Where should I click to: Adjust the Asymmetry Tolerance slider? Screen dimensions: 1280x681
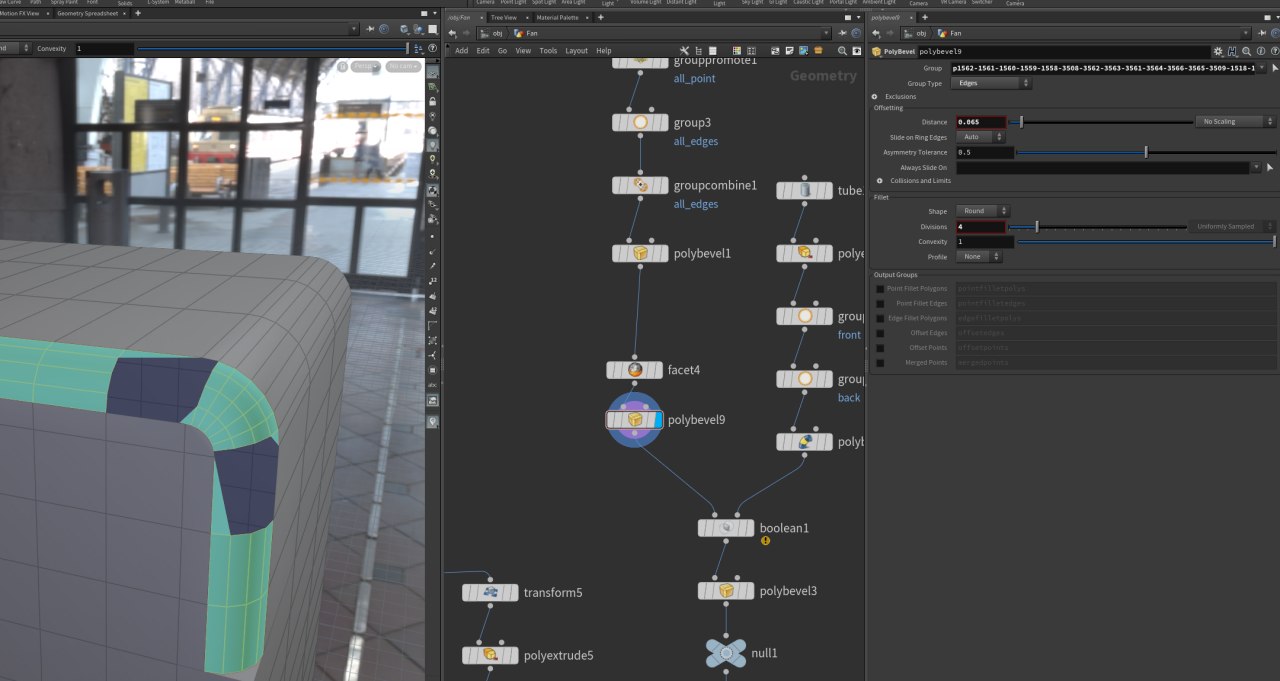[x=1146, y=152]
